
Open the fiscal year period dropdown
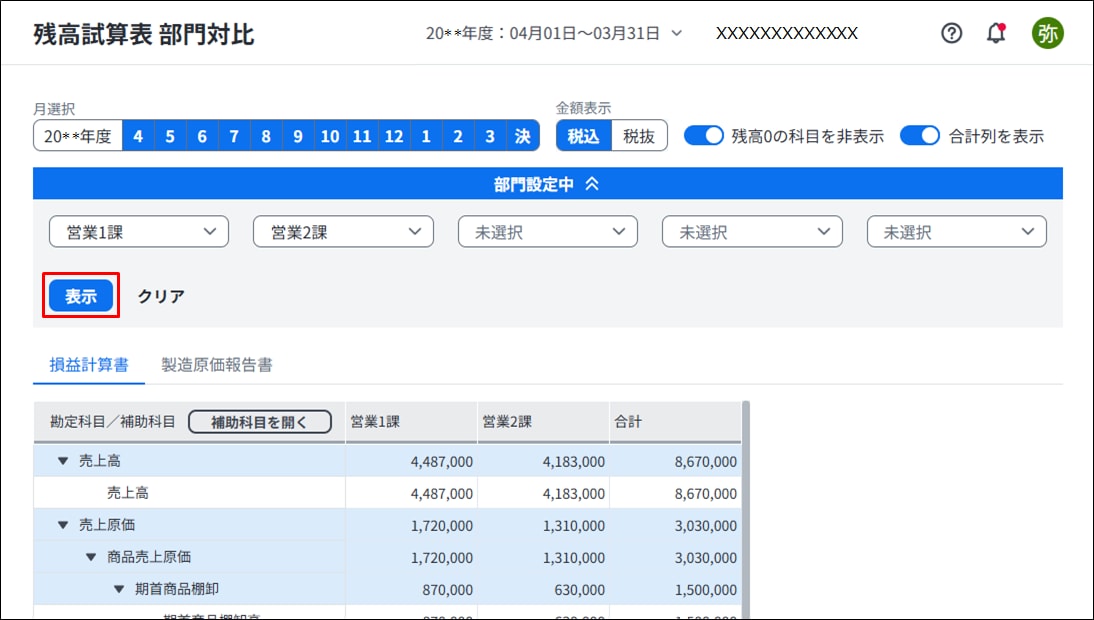point(554,33)
